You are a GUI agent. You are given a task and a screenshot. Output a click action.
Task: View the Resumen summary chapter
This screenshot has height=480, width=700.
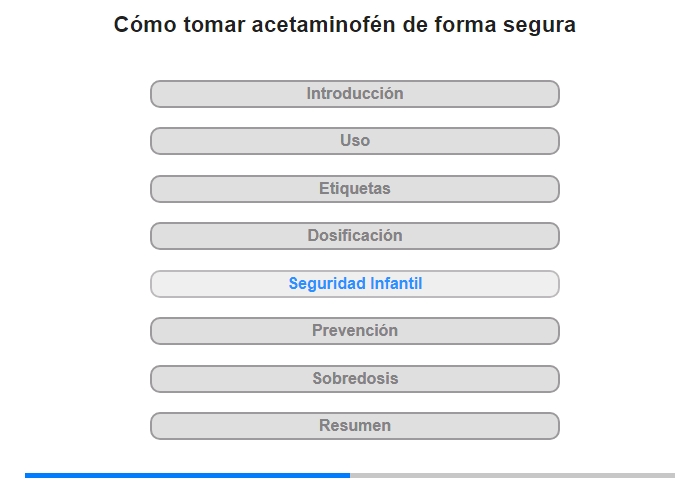coord(355,426)
